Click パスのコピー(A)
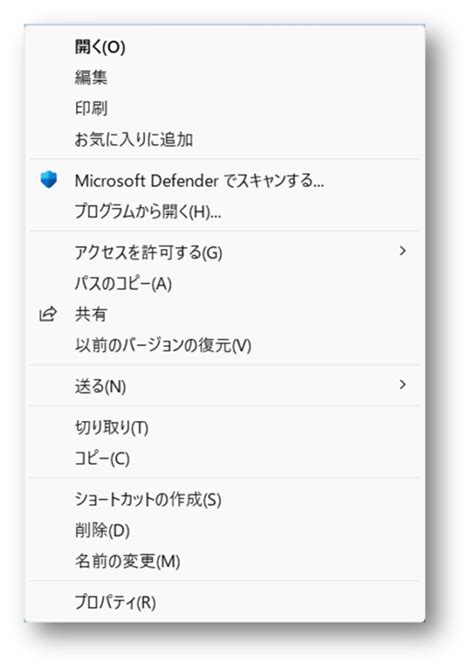This screenshot has height=671, width=474. [x=225, y=283]
